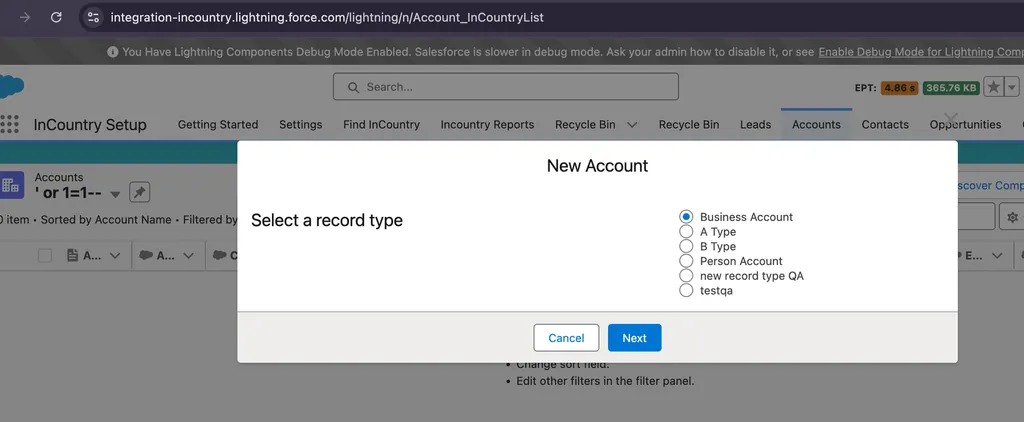The image size is (1024, 422).
Task: Click the Salesforce cloud logo
Action: click(x=12, y=86)
